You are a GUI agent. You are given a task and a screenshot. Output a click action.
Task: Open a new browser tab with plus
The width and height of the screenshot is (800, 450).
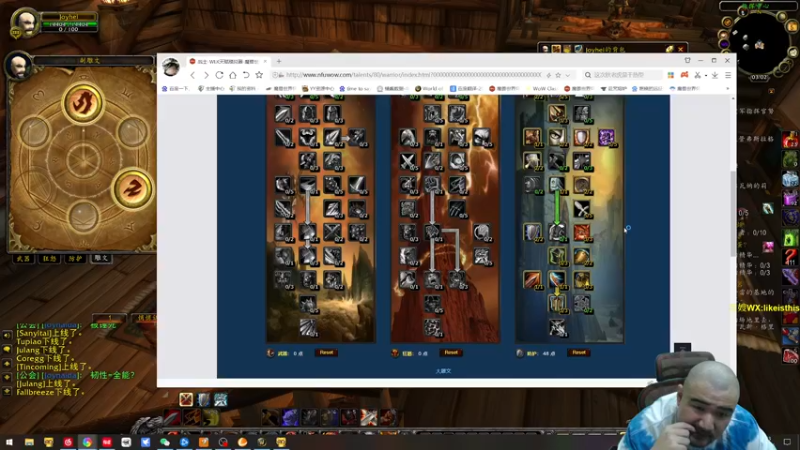279,61
